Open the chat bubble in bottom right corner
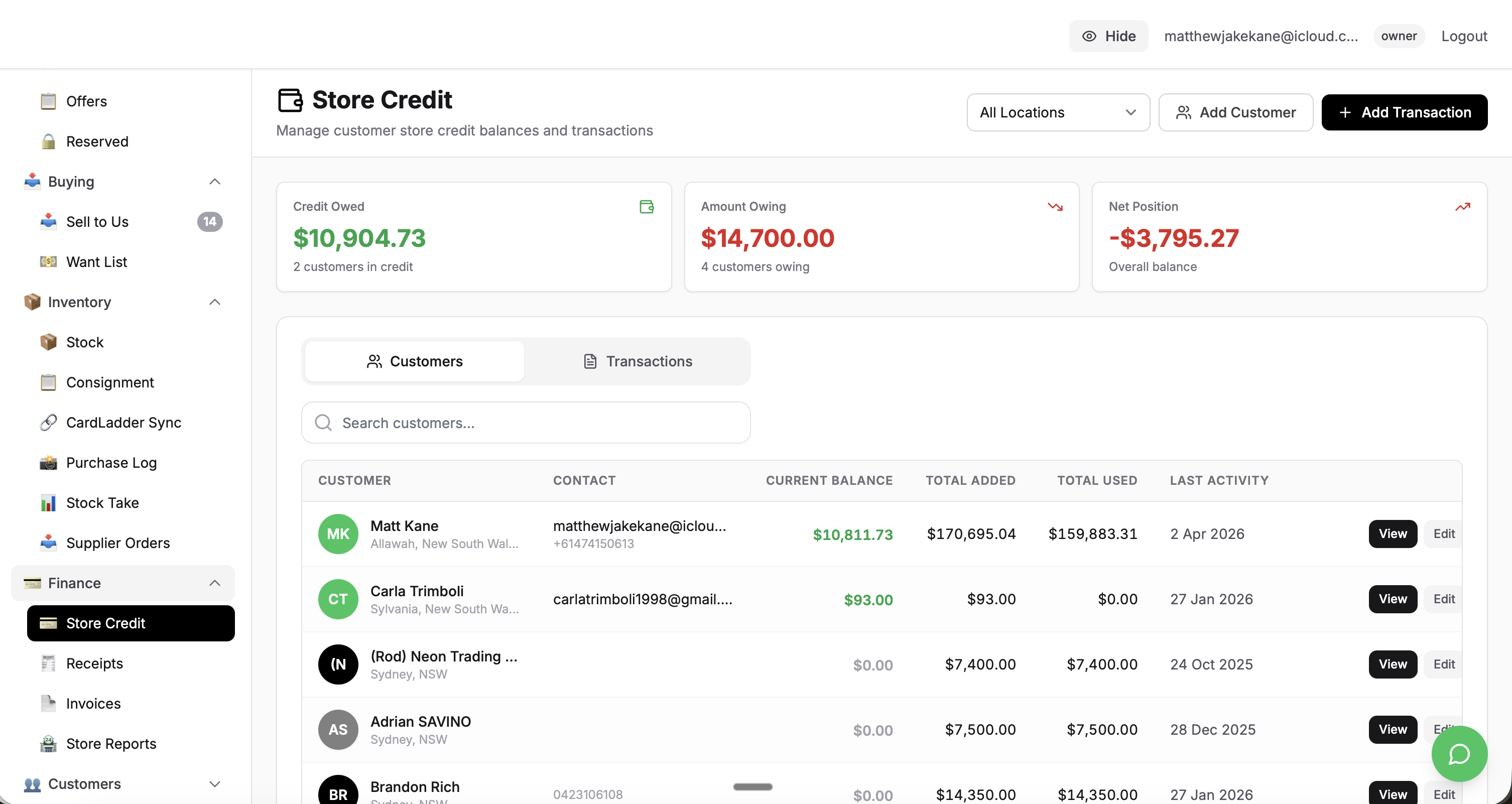Screen dimensions: 1512x804 1459,754
